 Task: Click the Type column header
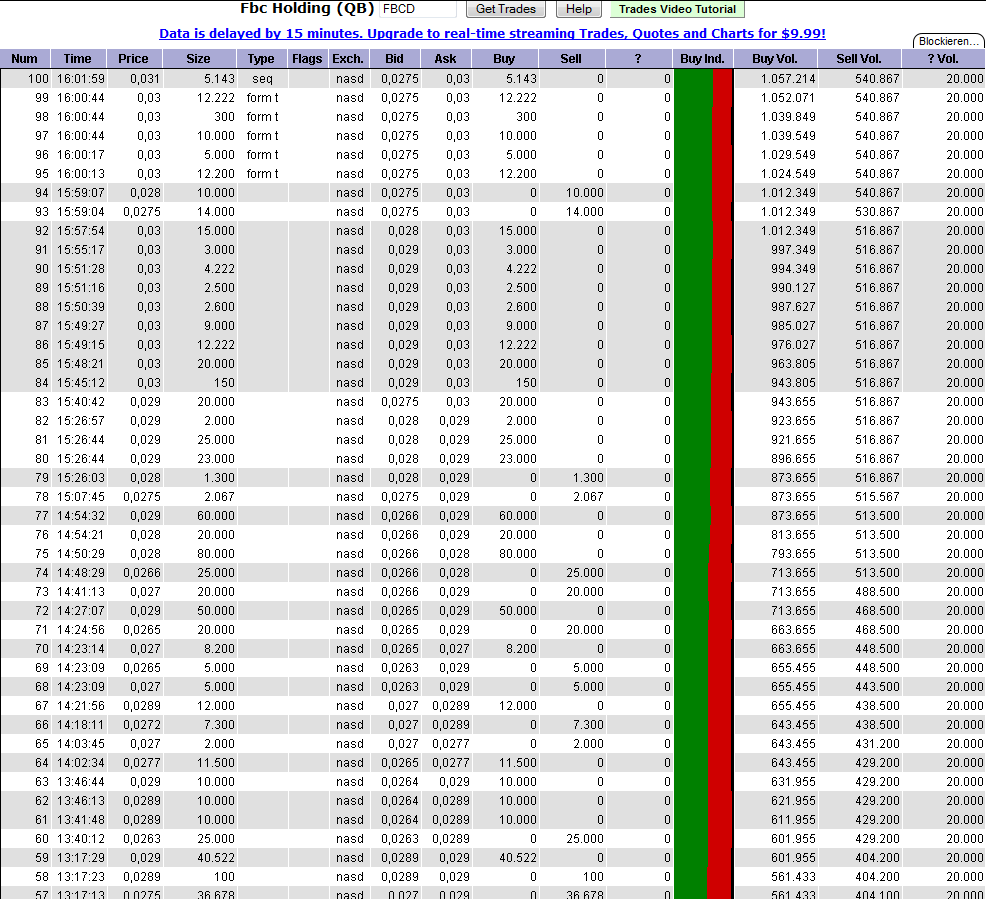pyautogui.click(x=261, y=58)
